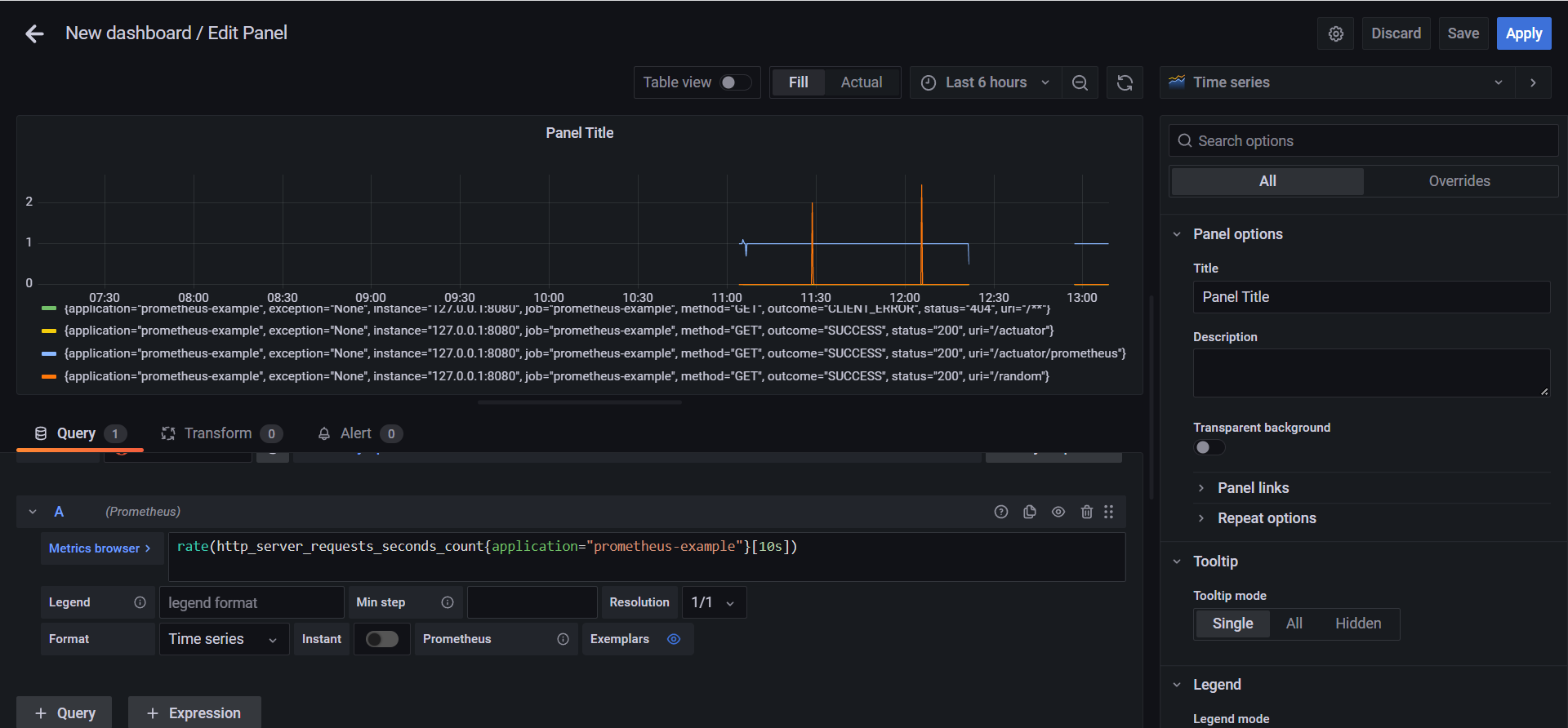Open Metrics browser
The width and height of the screenshot is (1568, 728).
[102, 548]
